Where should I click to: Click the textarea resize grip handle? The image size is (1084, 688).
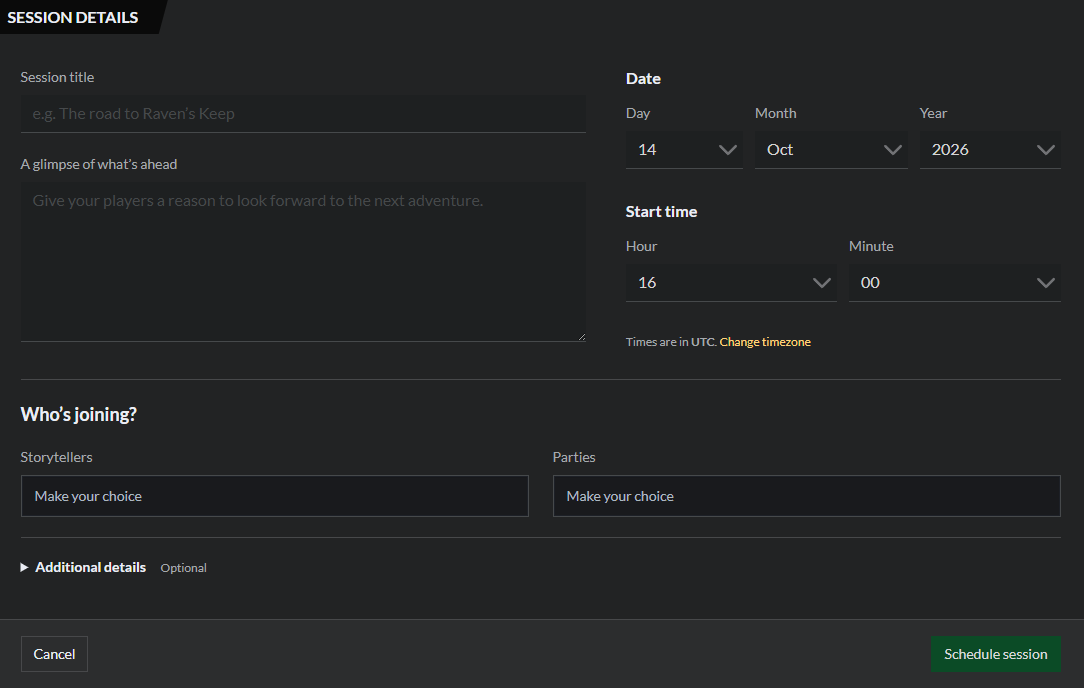point(581,337)
